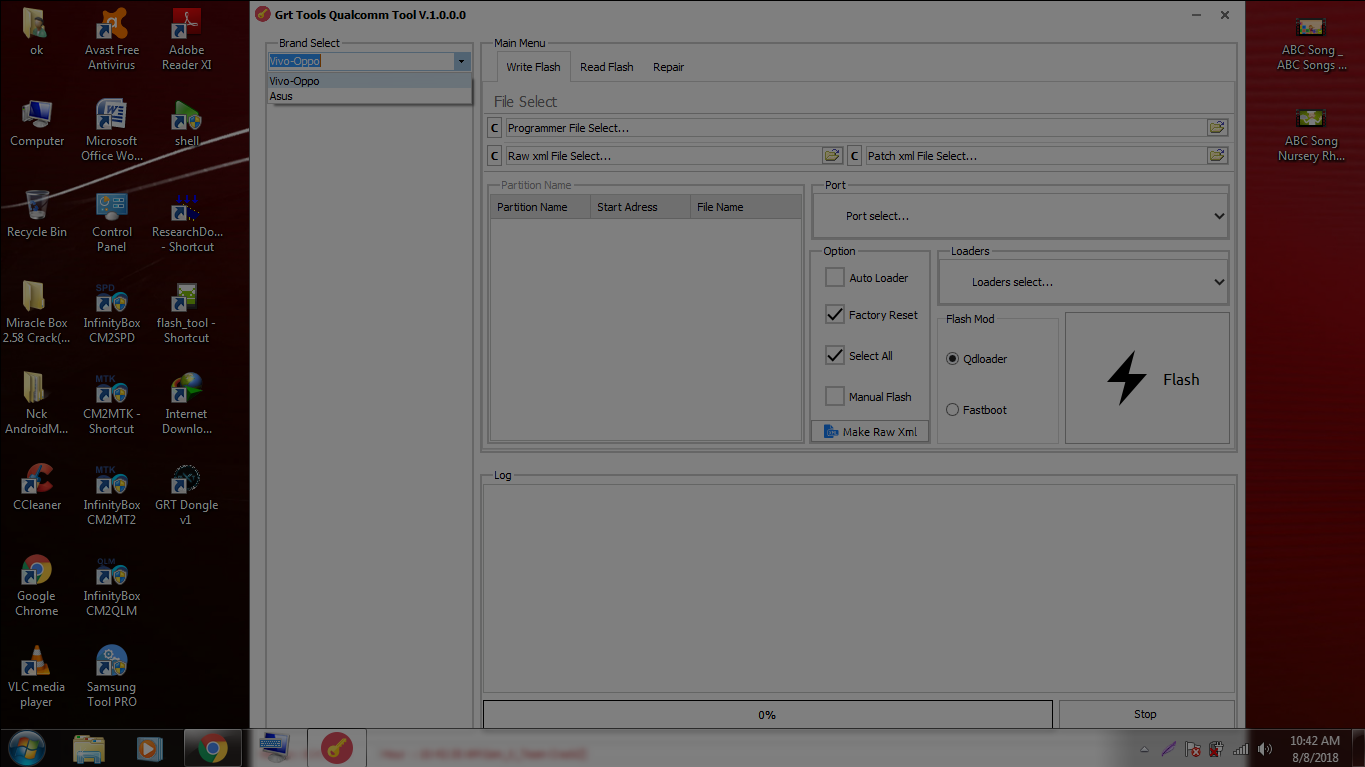Viewport: 1365px width, 767px height.
Task: Uncheck Factory Reset option
Action: pyautogui.click(x=835, y=314)
